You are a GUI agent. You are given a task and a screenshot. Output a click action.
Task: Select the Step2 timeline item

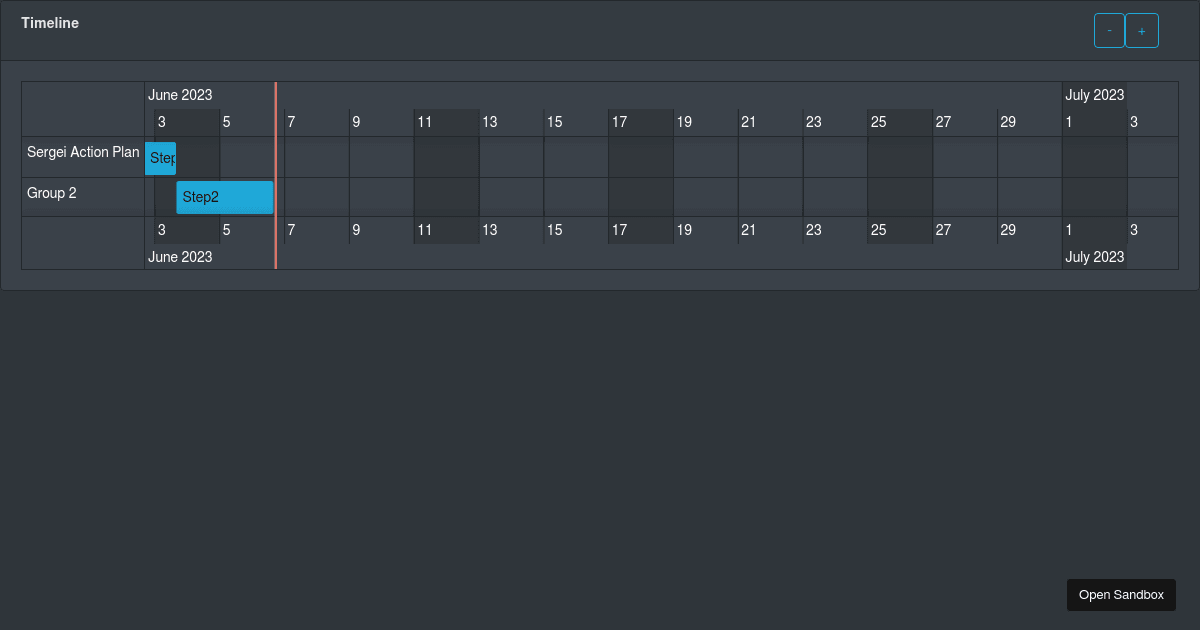[x=224, y=197]
